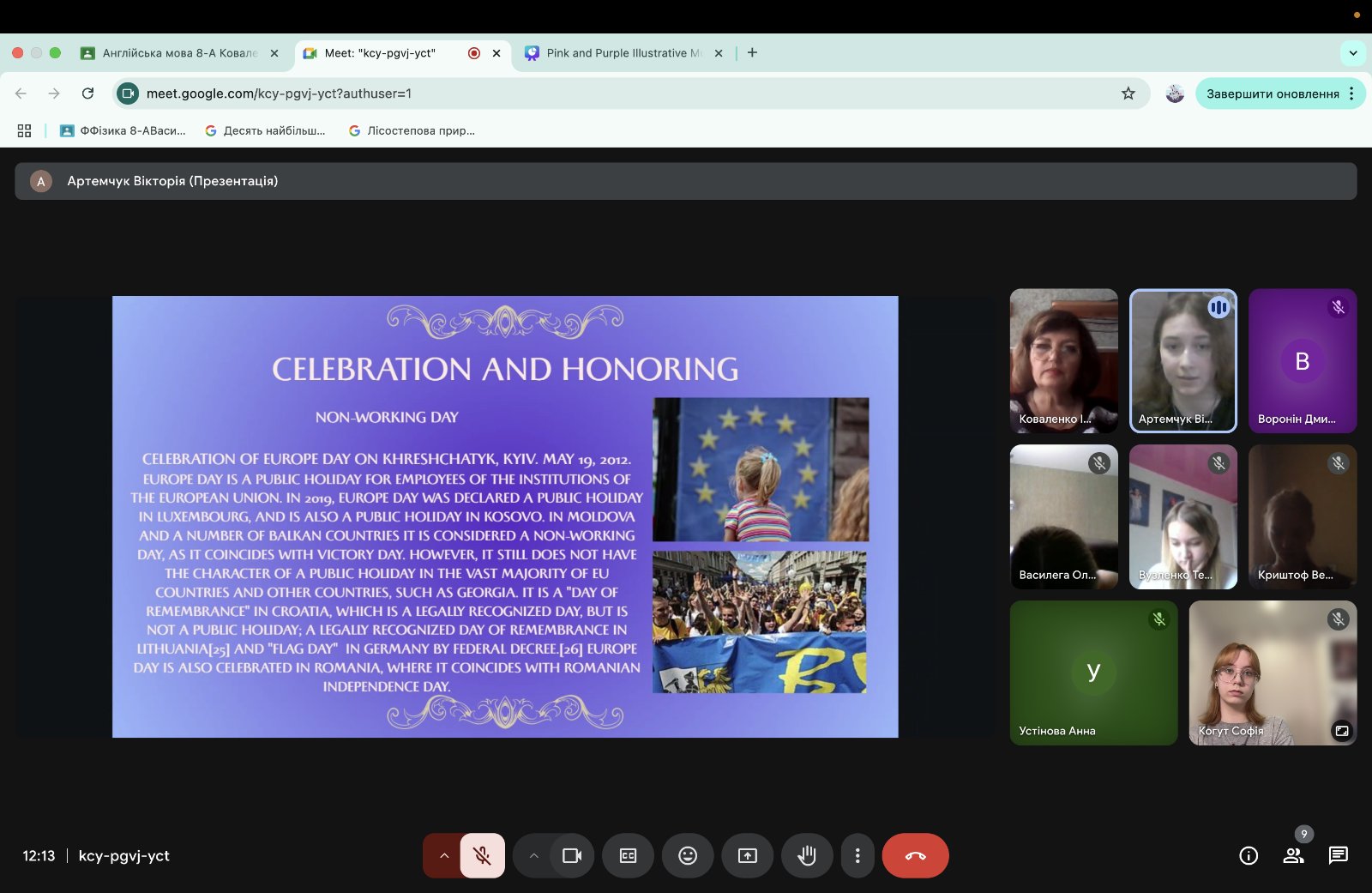This screenshot has height=893, width=1372.
Task: Show participants list with people icon
Action: pos(1293,855)
